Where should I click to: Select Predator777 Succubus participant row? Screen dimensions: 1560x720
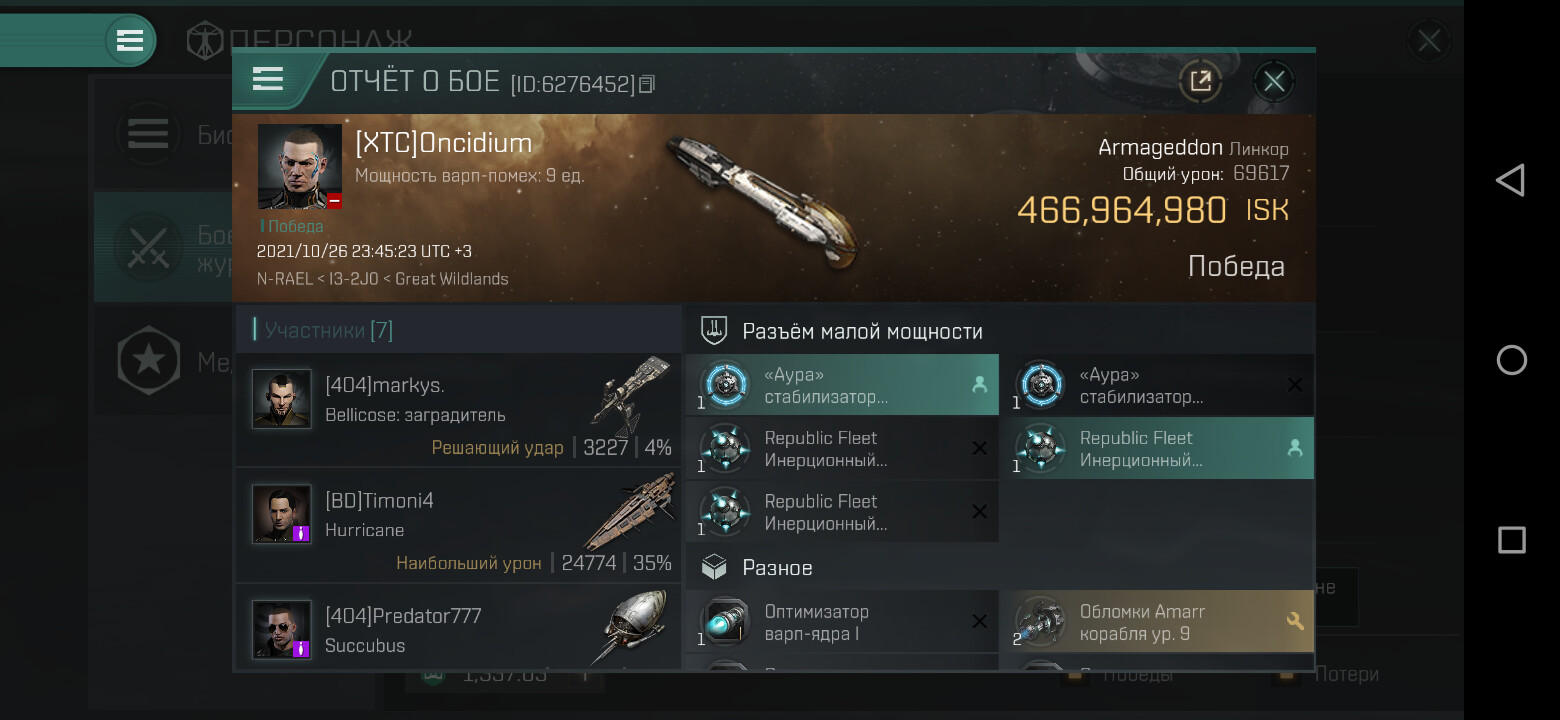click(458, 628)
